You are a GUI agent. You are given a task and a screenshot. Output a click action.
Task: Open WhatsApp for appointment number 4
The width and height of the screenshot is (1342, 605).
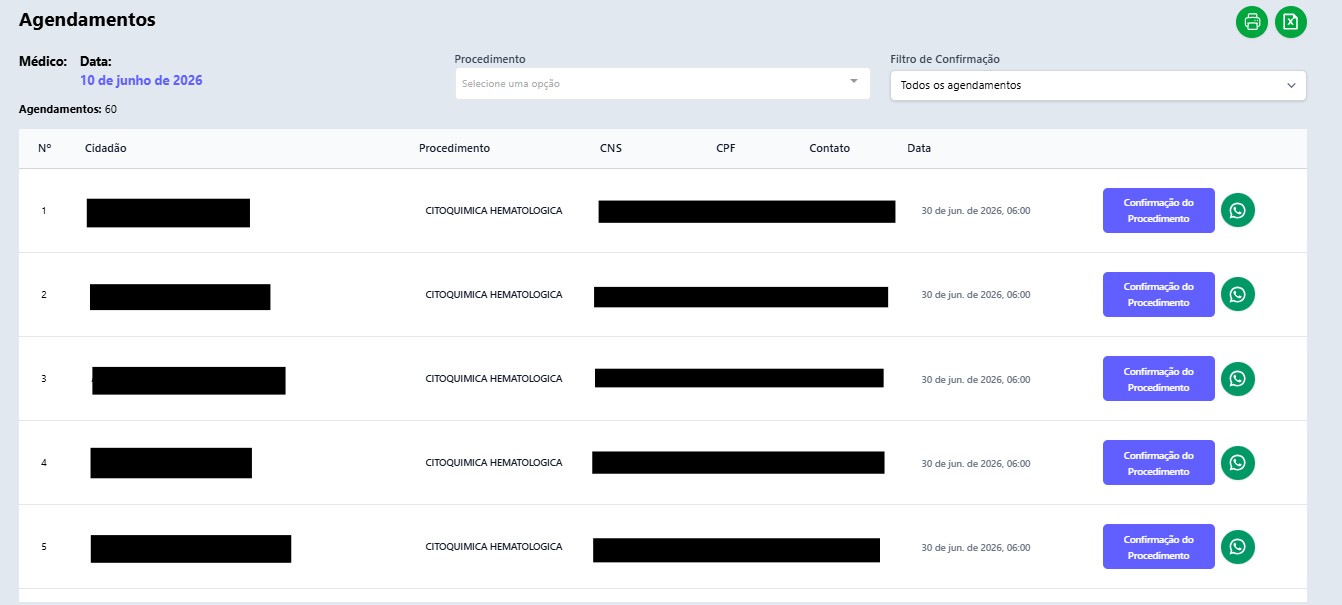tap(1238, 462)
